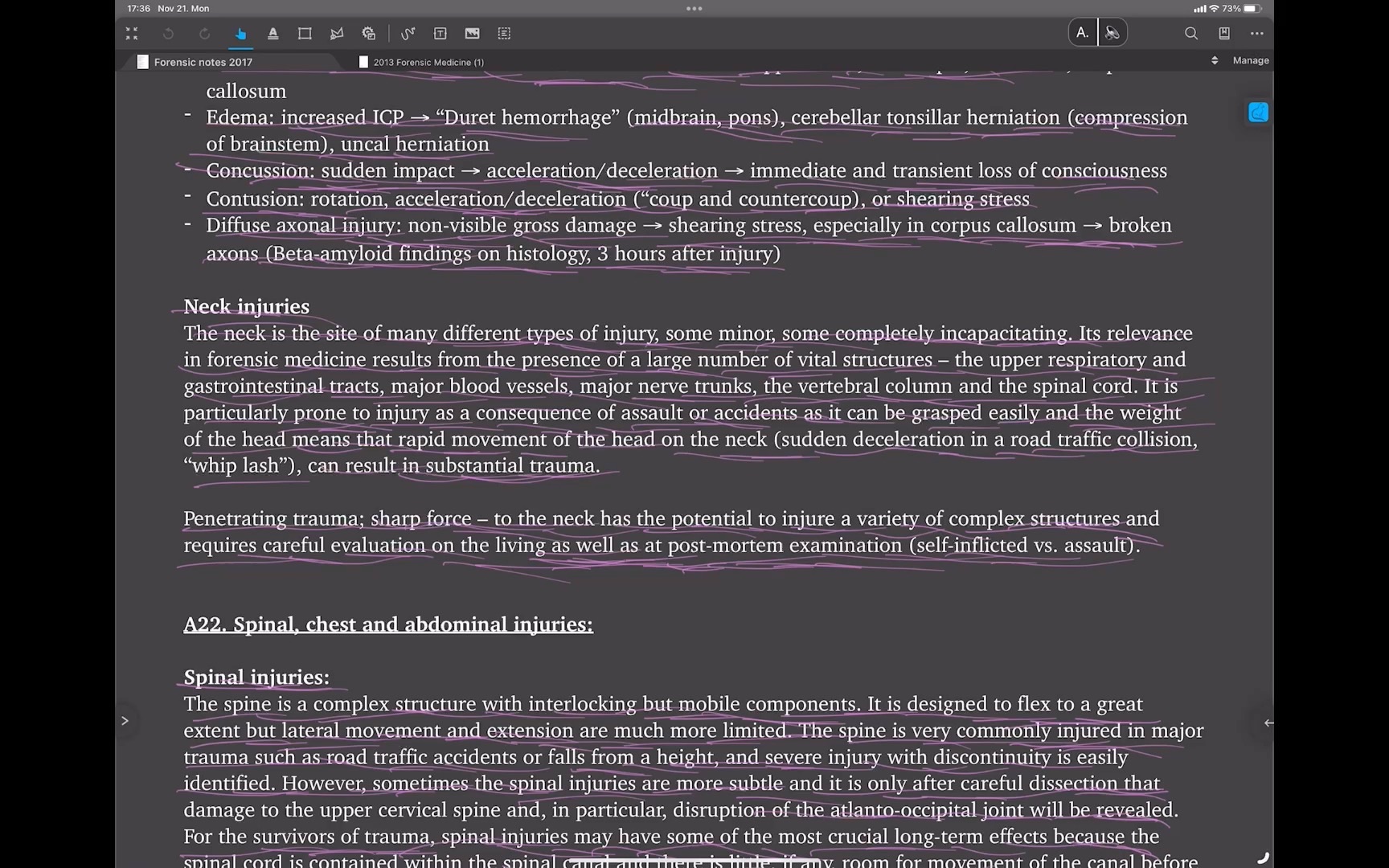This screenshot has height=868, width=1389.
Task: Pick the freeform lasso capture tool
Action: pyautogui.click(x=337, y=34)
